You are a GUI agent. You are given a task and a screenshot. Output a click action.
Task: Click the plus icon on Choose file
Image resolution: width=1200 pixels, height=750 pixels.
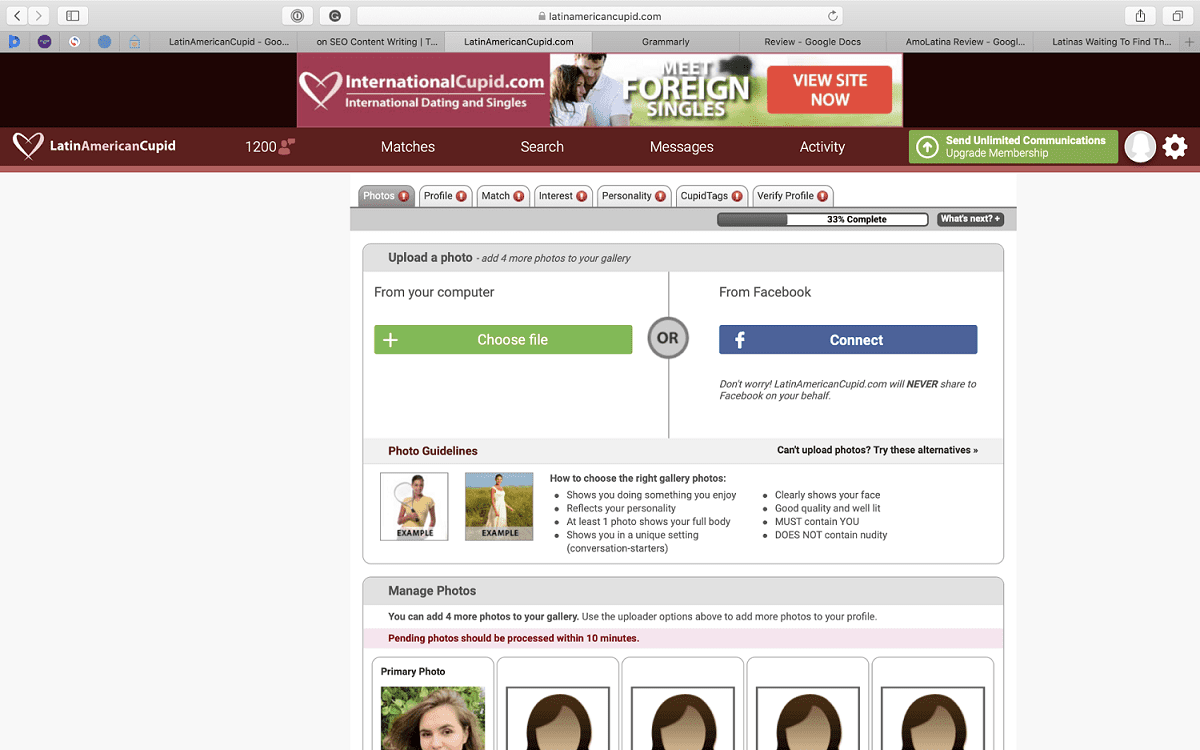pos(391,340)
